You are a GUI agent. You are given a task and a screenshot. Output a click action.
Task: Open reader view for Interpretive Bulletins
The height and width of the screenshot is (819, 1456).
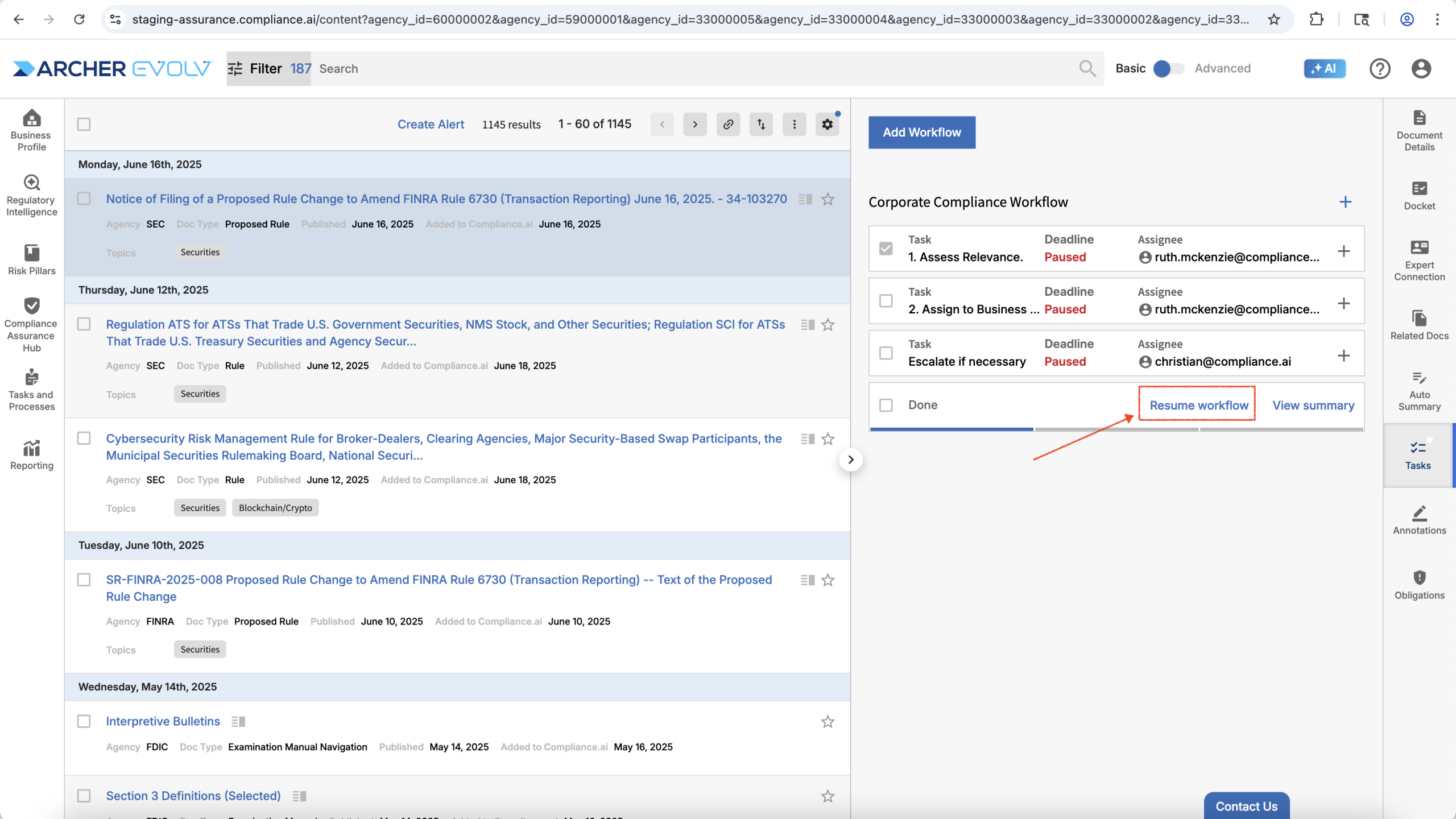(x=238, y=722)
